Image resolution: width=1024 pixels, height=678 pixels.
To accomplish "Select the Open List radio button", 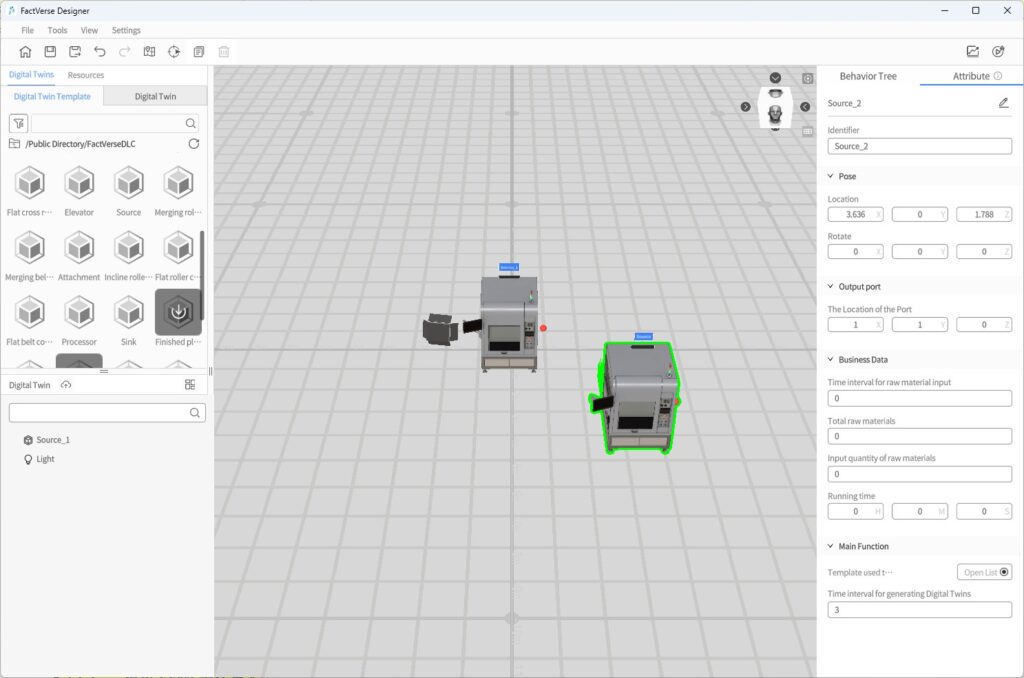I will 1004,573.
